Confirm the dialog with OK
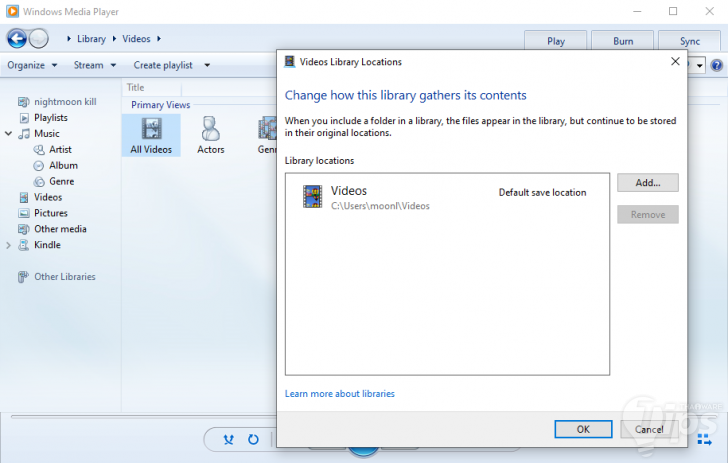This screenshot has width=728, height=463. click(x=583, y=429)
